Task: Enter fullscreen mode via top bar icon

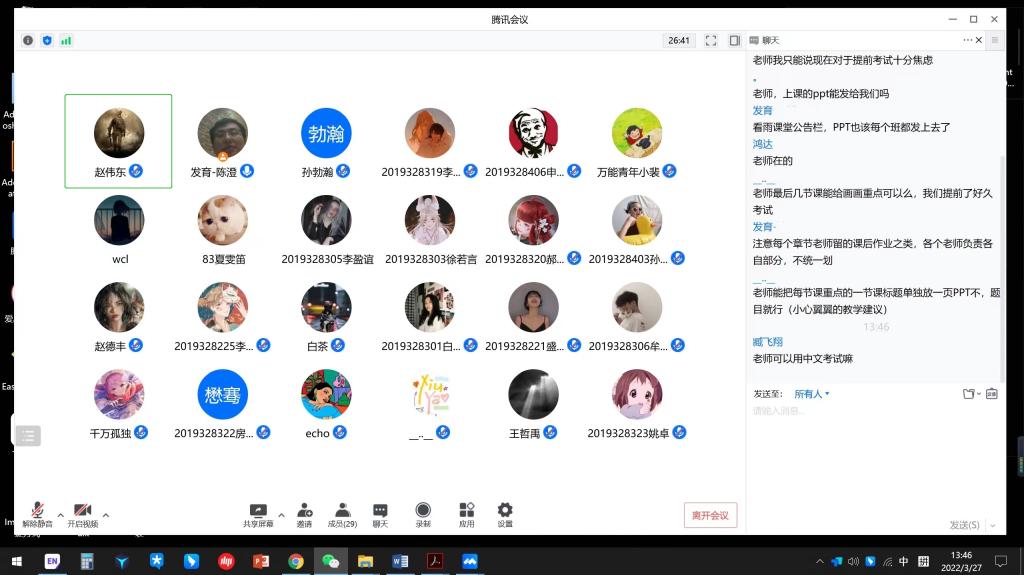Action: click(x=711, y=41)
